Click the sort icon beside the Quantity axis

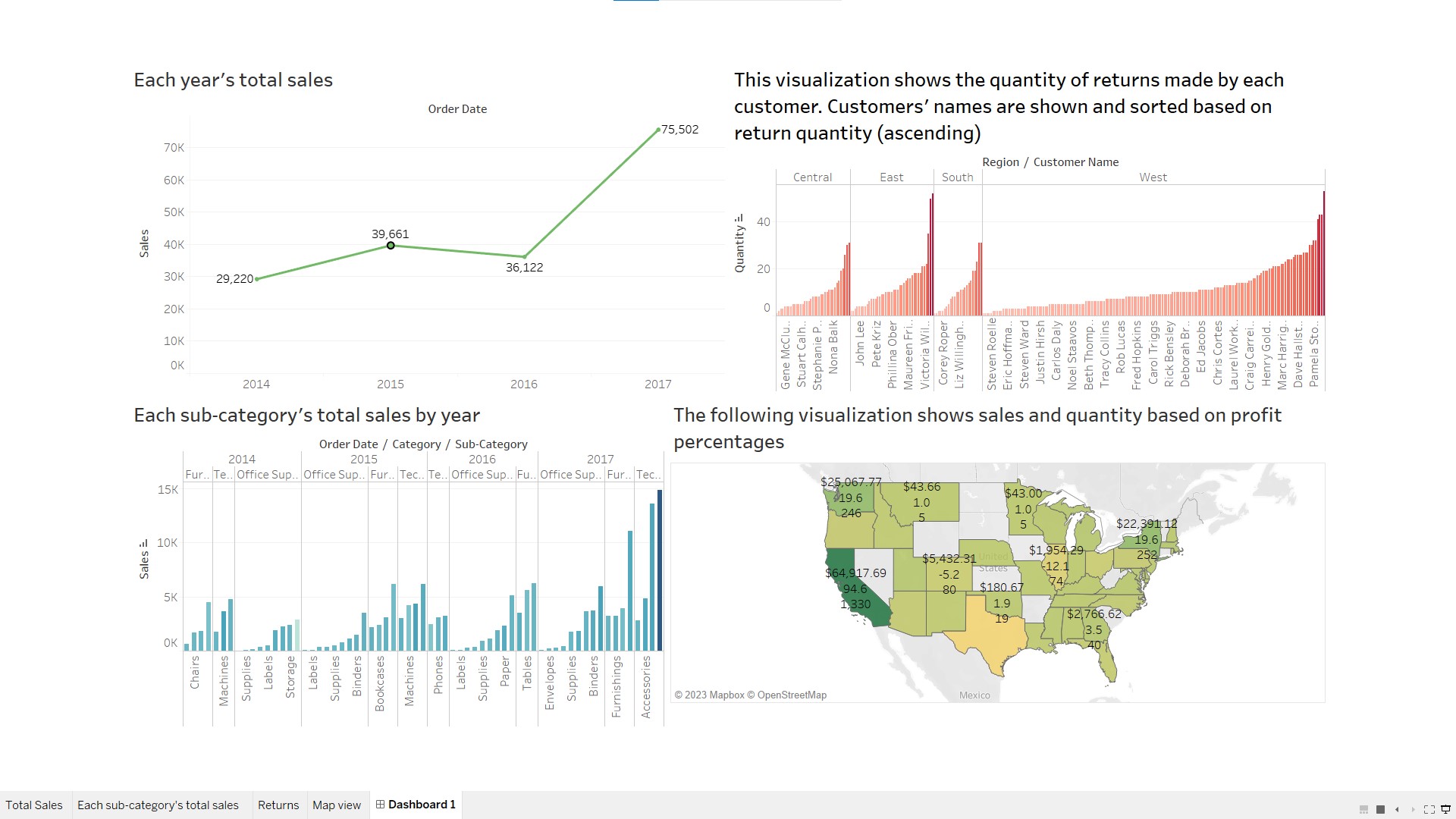(x=739, y=218)
